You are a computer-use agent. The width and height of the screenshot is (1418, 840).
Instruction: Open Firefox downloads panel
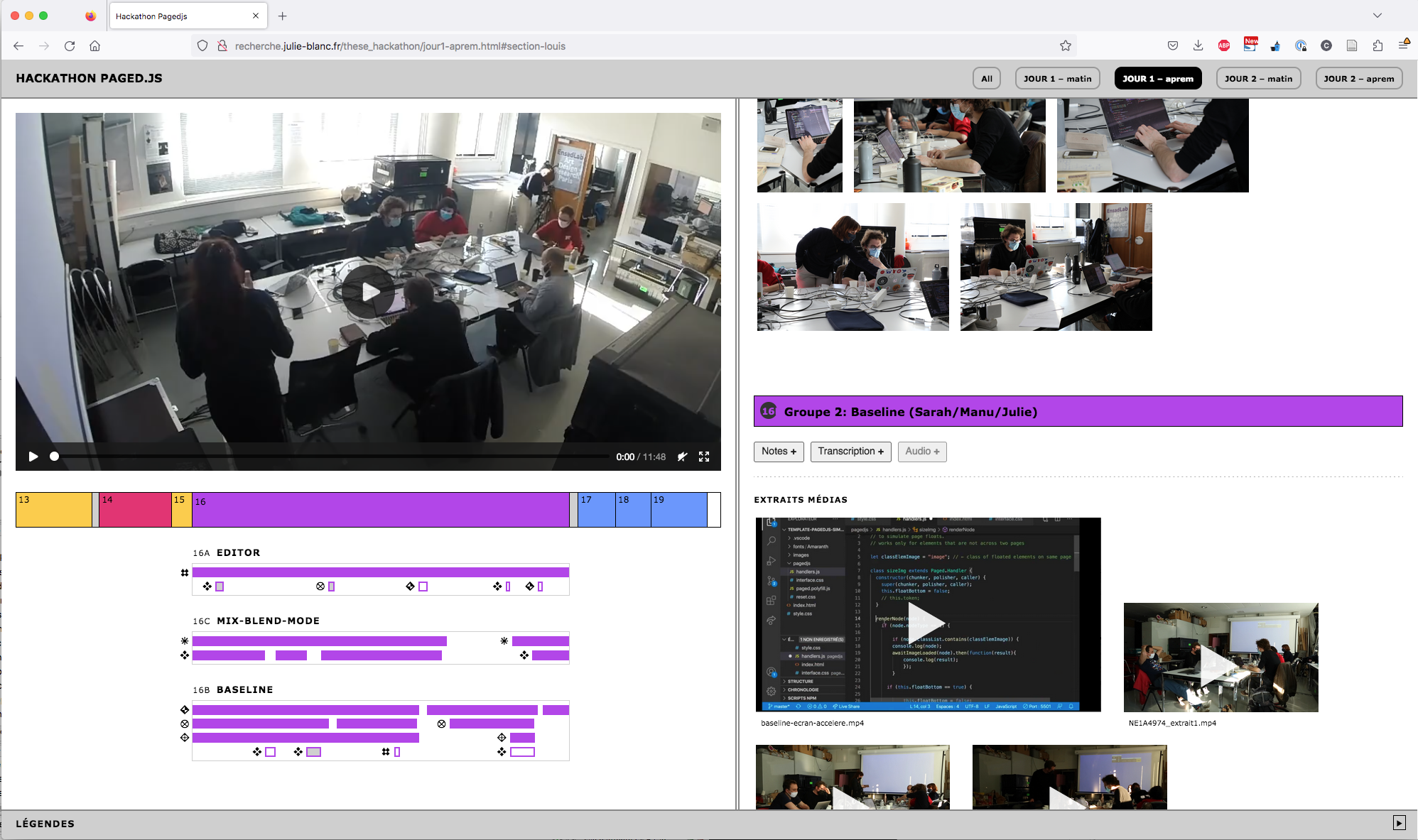coord(1198,46)
